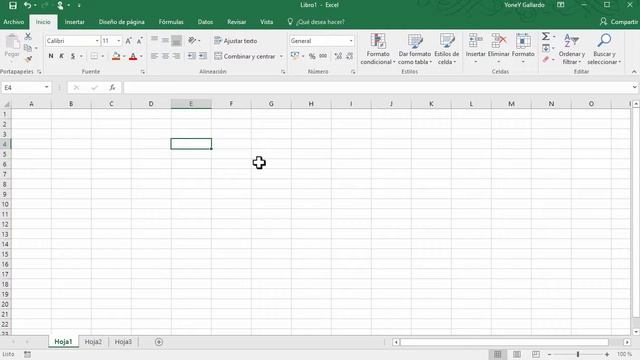
Task: Add a new sheet with plus button
Action: coord(159,342)
